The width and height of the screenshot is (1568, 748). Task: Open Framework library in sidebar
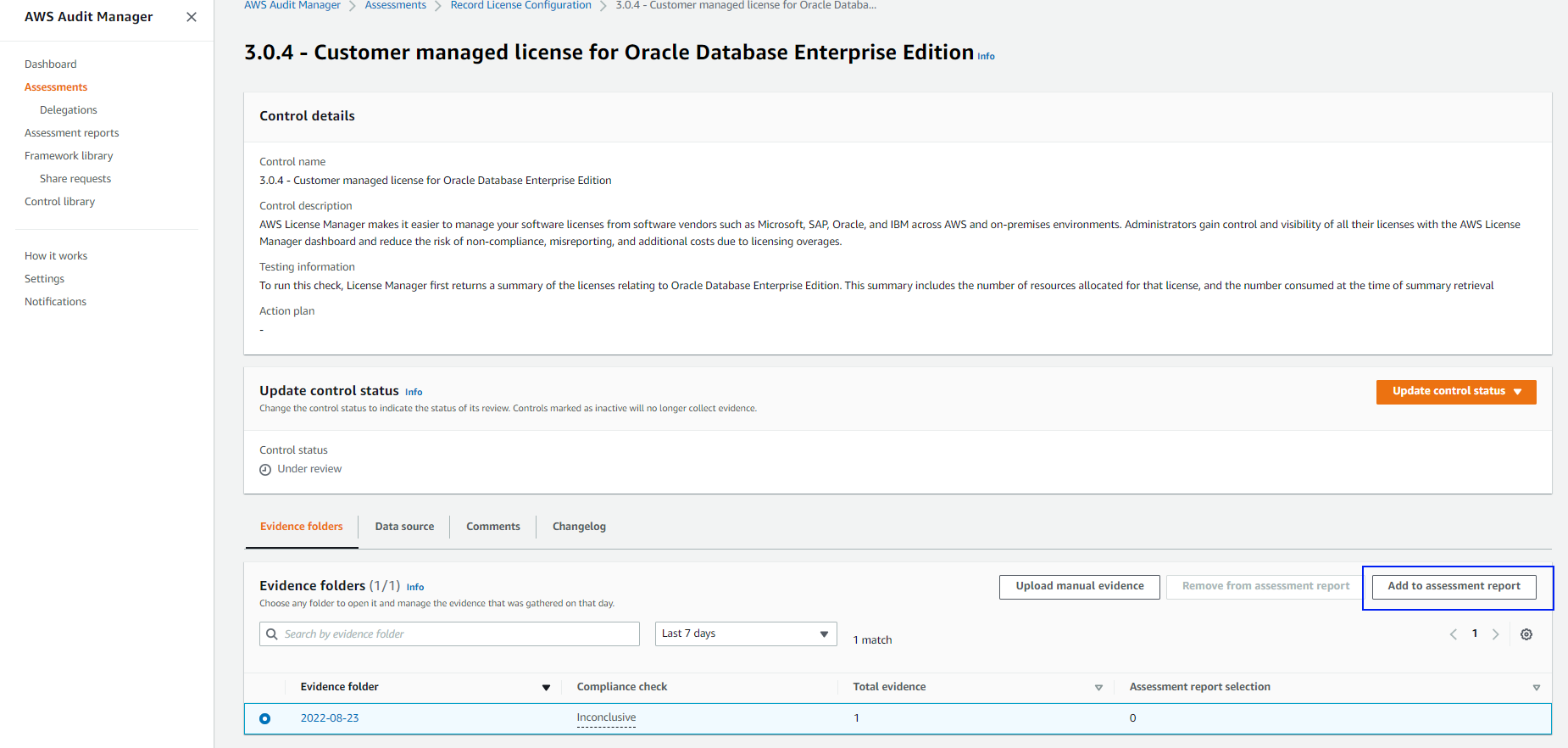tap(69, 156)
